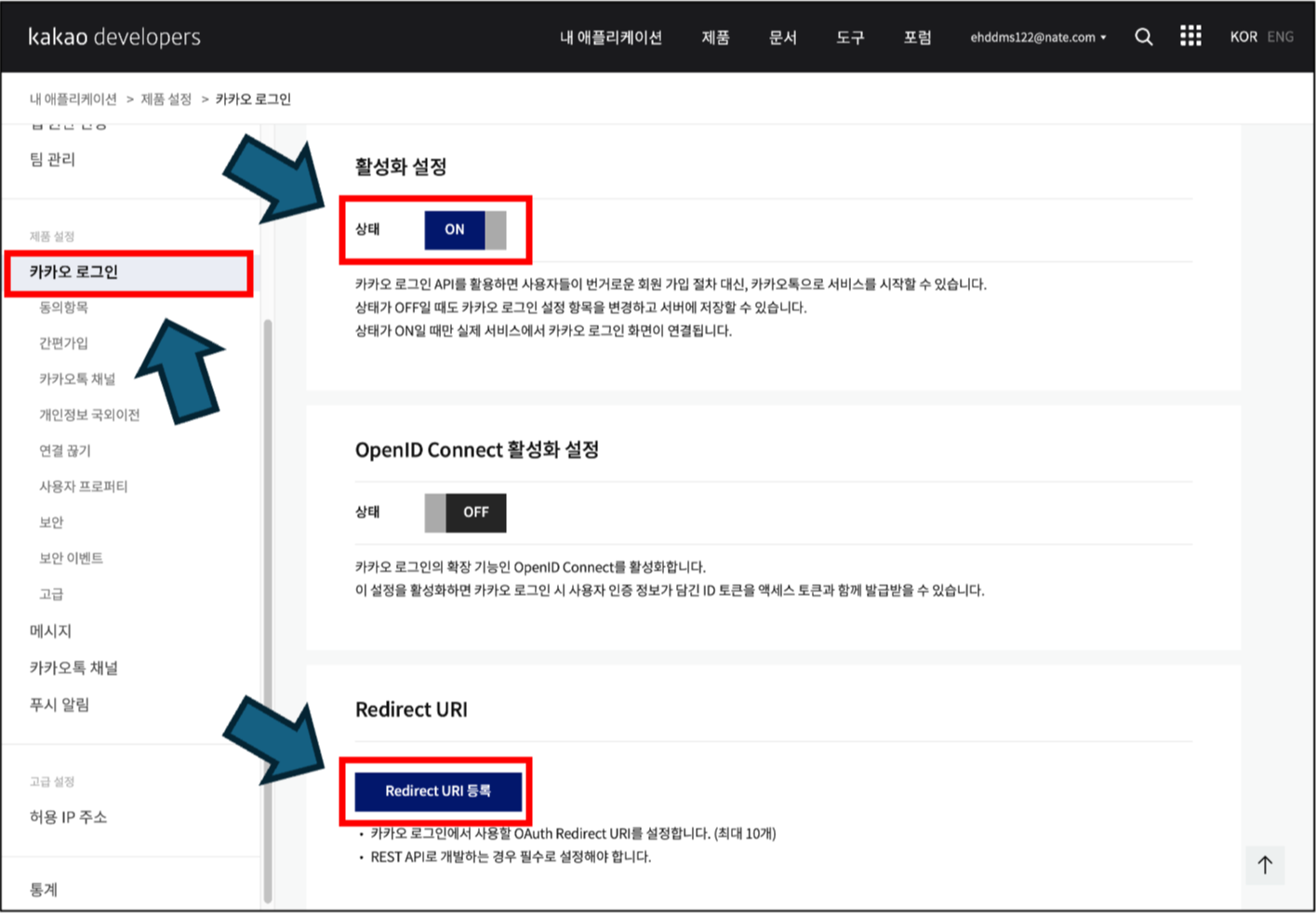Image resolution: width=1316 pixels, height=913 pixels.
Task: Open the apps grid icon
Action: [1190, 36]
